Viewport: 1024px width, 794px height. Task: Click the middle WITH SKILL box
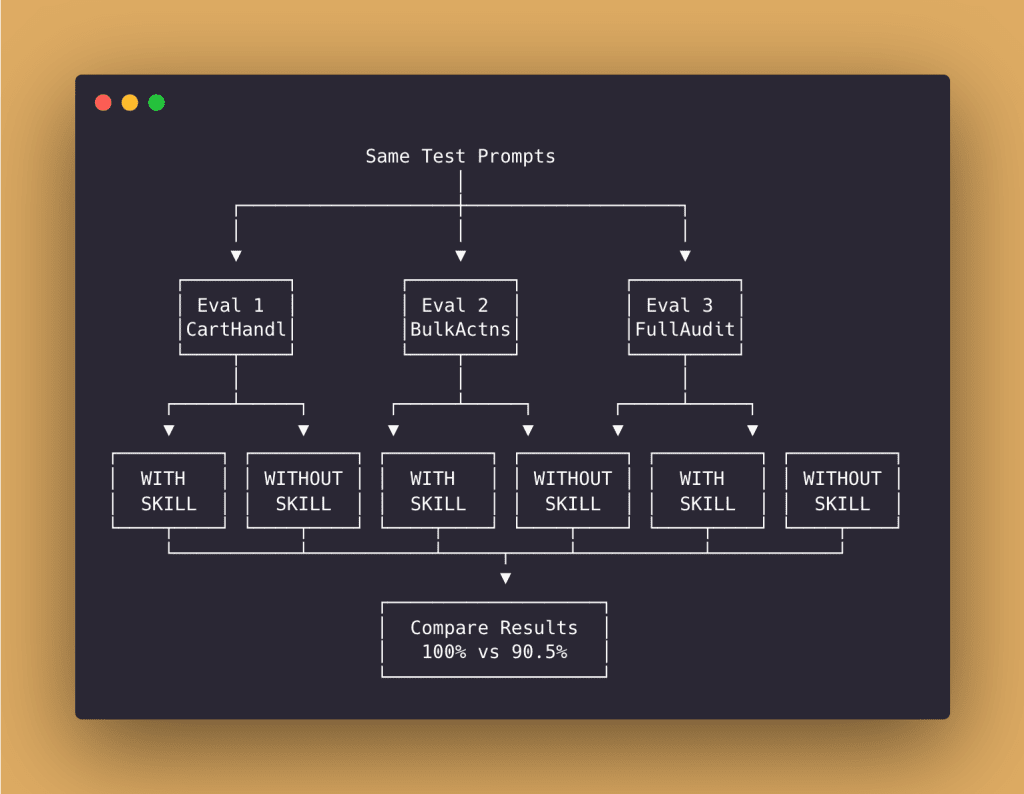click(438, 491)
